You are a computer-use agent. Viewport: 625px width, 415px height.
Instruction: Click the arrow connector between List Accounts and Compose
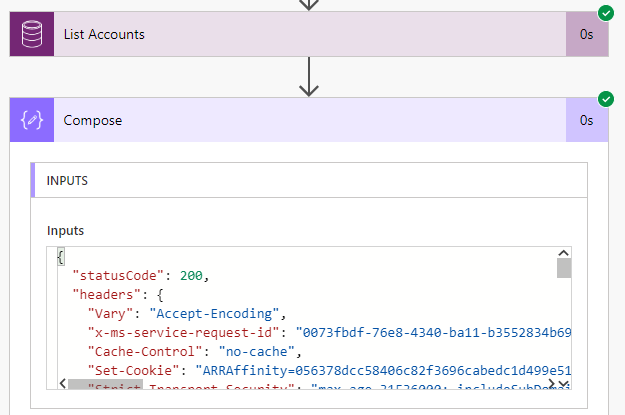pyautogui.click(x=309, y=77)
